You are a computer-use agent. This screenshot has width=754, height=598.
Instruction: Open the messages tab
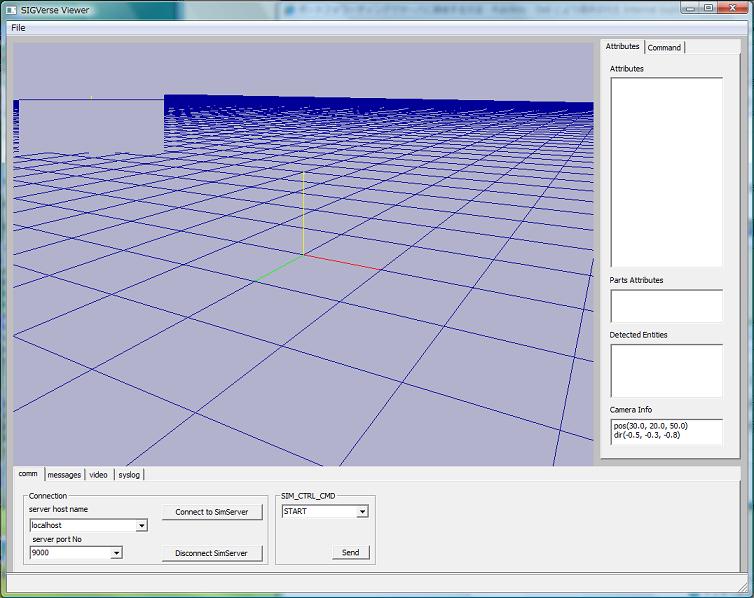64,474
